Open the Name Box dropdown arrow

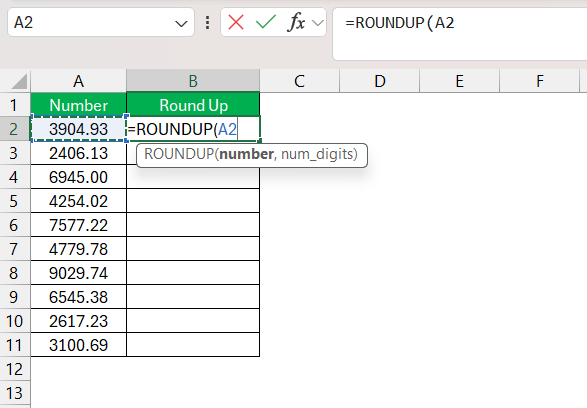pyautogui.click(x=181, y=24)
